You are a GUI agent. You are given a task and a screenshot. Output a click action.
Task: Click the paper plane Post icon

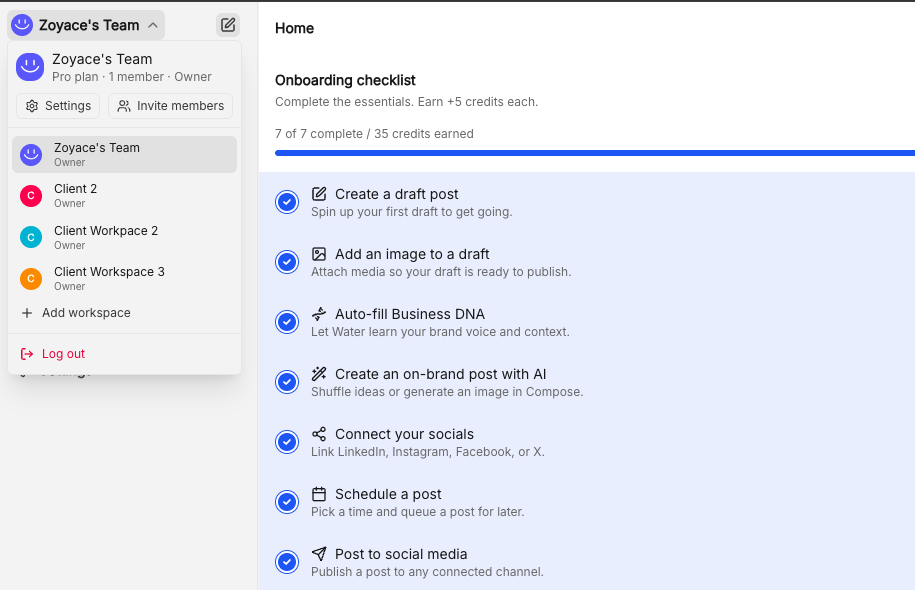click(318, 553)
